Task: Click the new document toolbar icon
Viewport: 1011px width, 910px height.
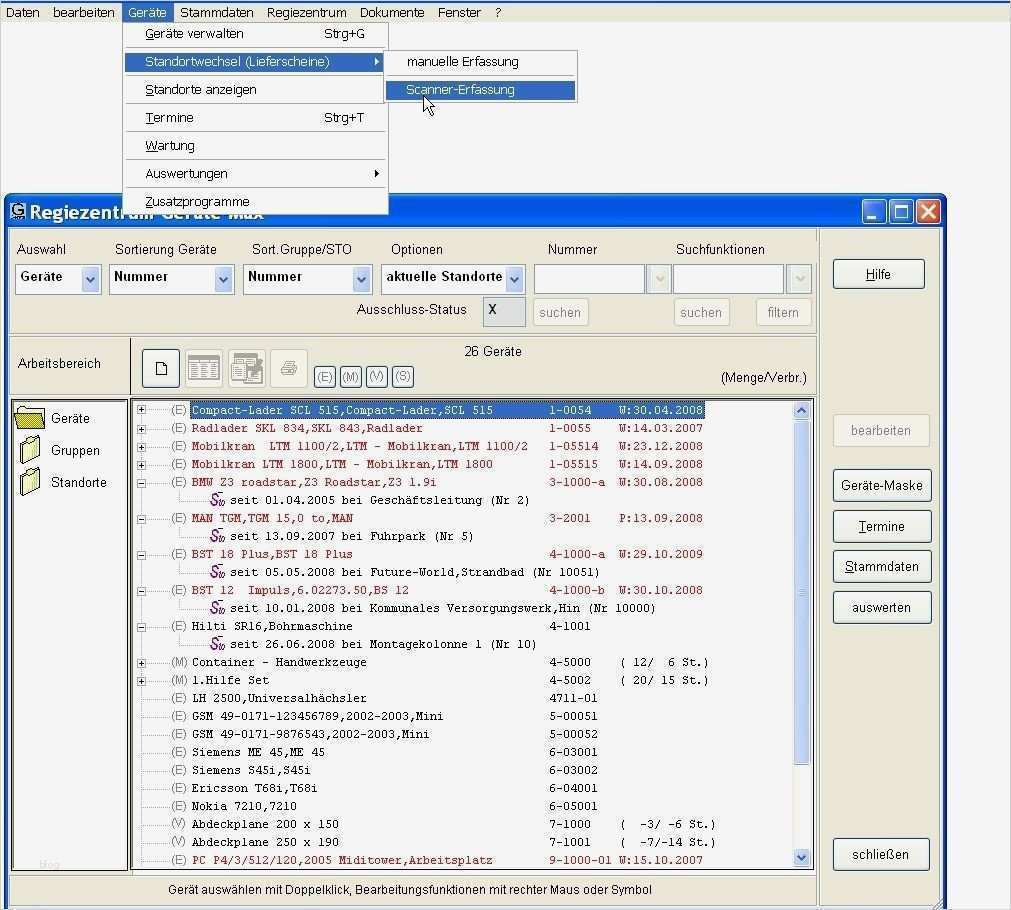Action: click(161, 368)
